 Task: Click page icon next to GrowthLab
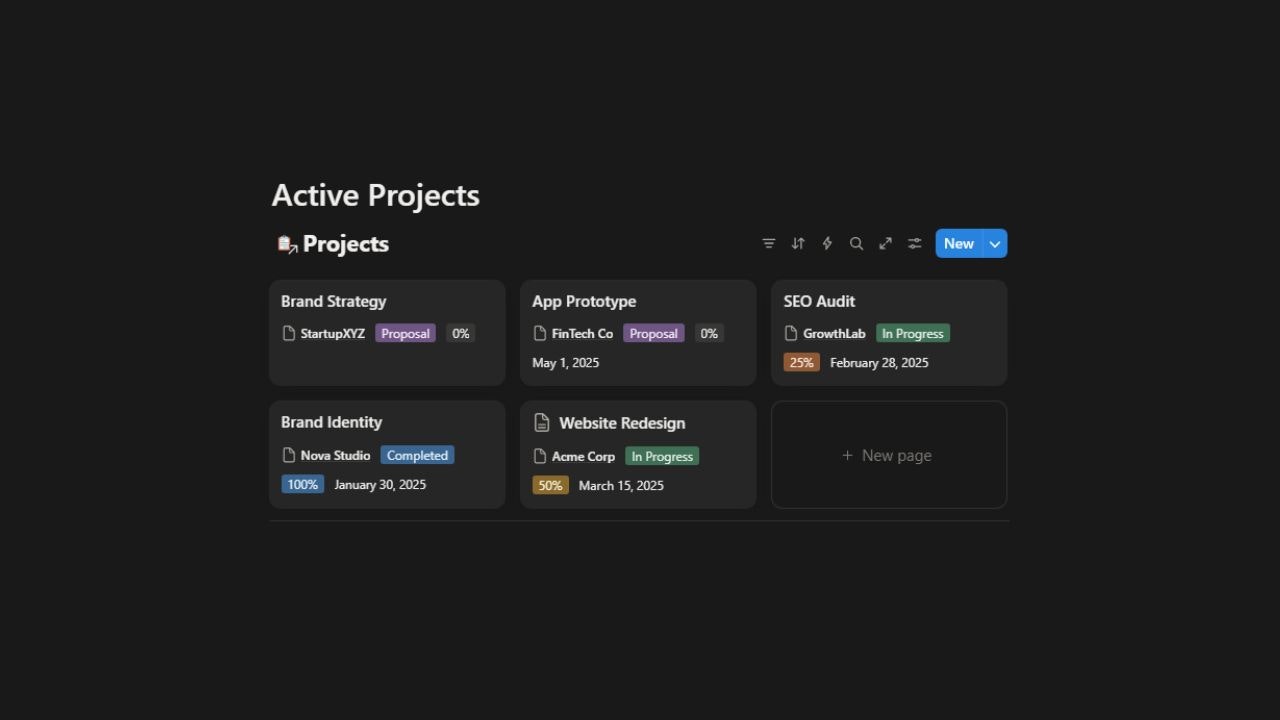coord(791,334)
